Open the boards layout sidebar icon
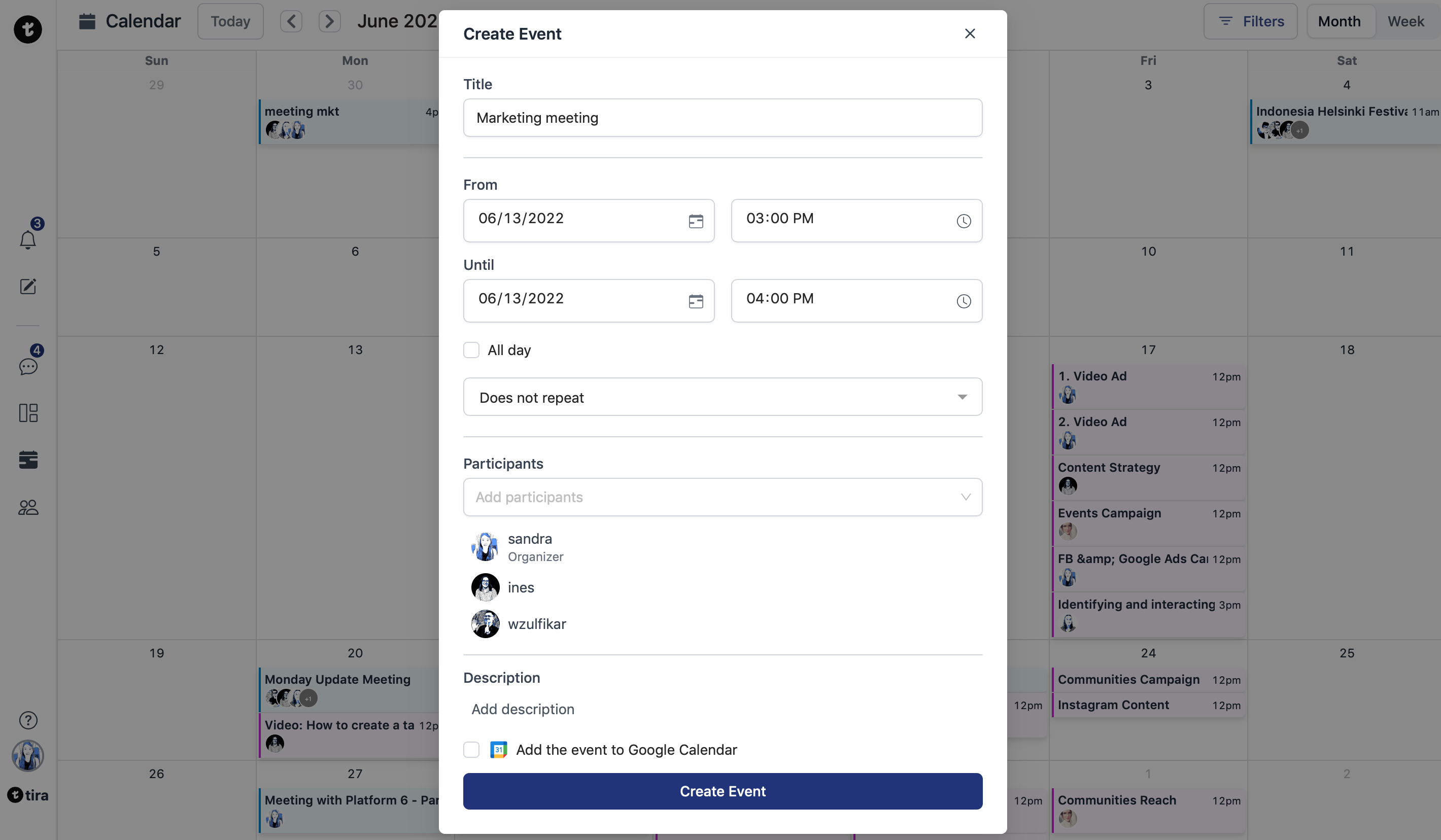The height and width of the screenshot is (840, 1441). (28, 413)
